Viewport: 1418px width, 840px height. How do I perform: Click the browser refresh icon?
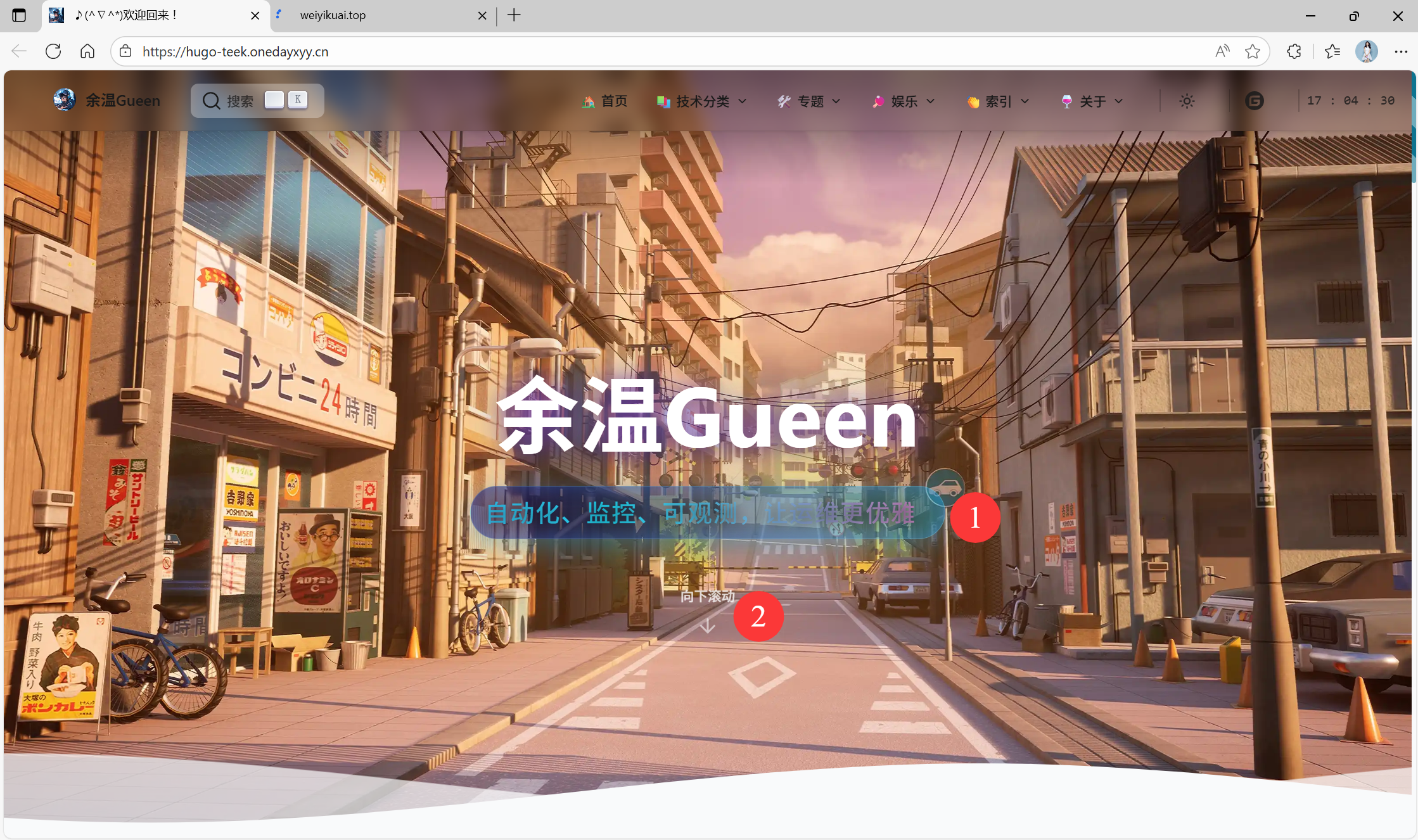[53, 51]
